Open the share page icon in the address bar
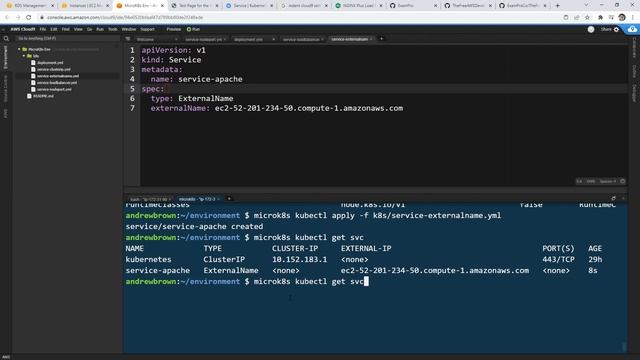Viewport: 640px width, 360px height. pos(576,18)
